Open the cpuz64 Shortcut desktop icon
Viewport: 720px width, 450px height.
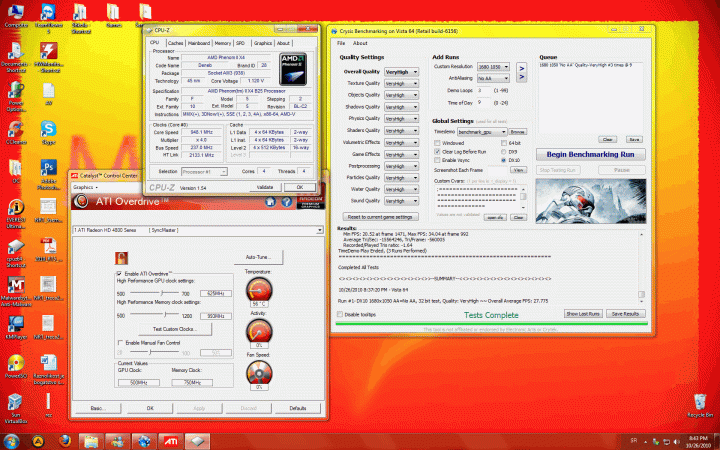(x=16, y=253)
